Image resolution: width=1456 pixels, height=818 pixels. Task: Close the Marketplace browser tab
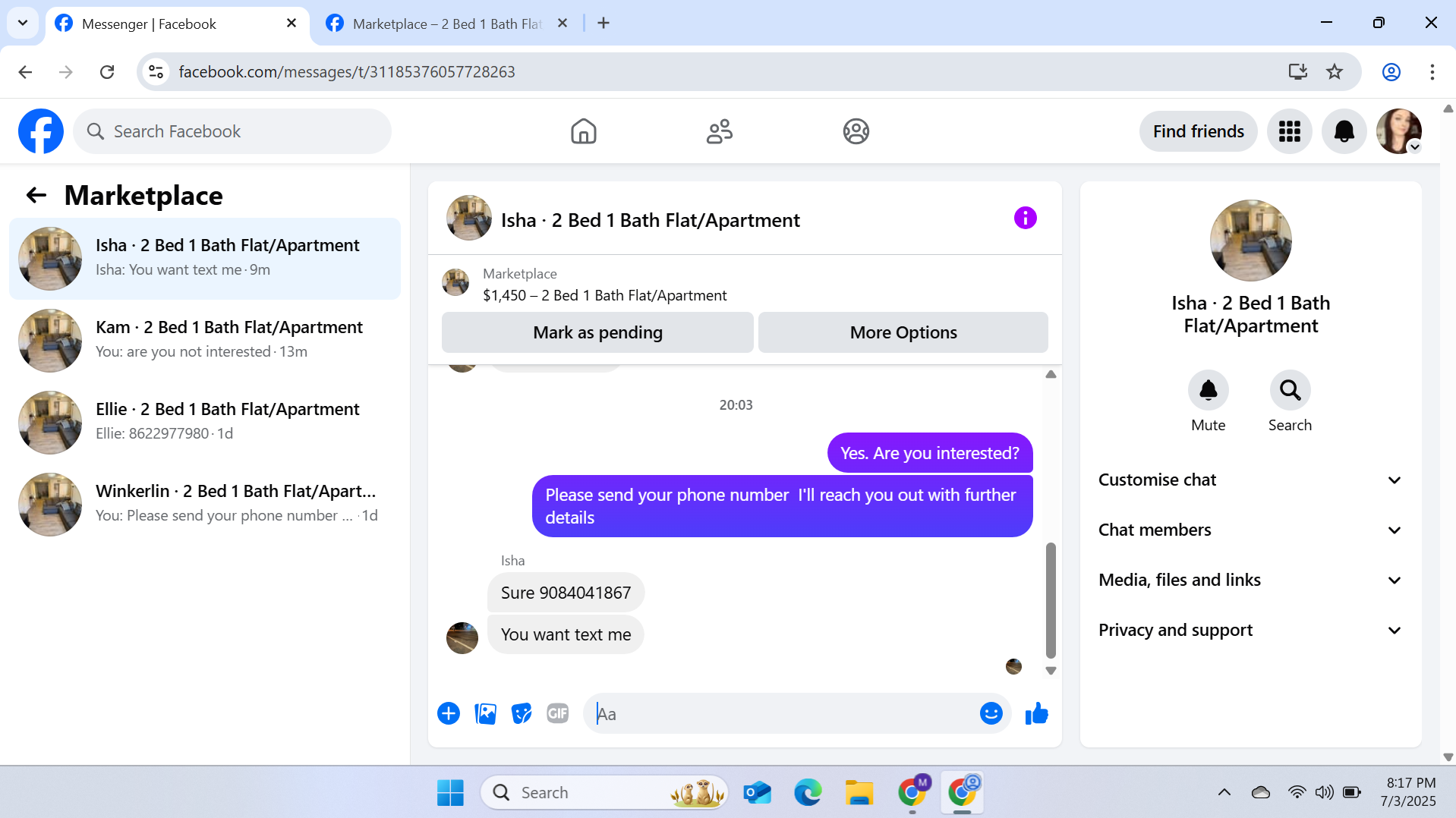pos(562,24)
